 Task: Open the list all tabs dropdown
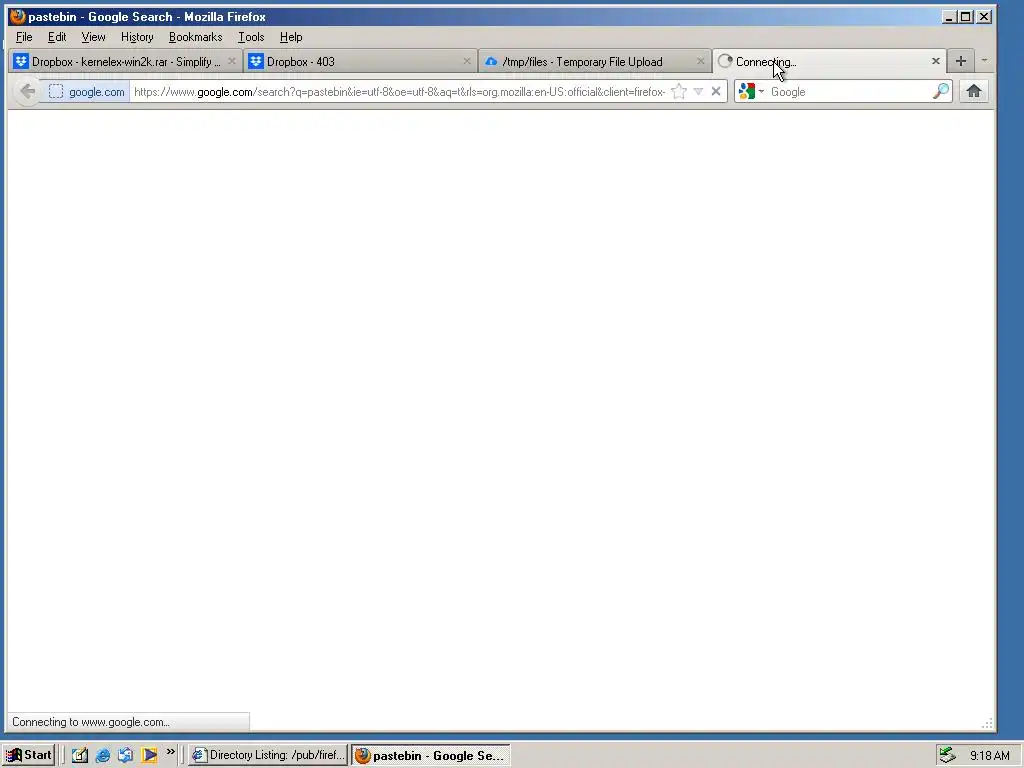pos(984,61)
